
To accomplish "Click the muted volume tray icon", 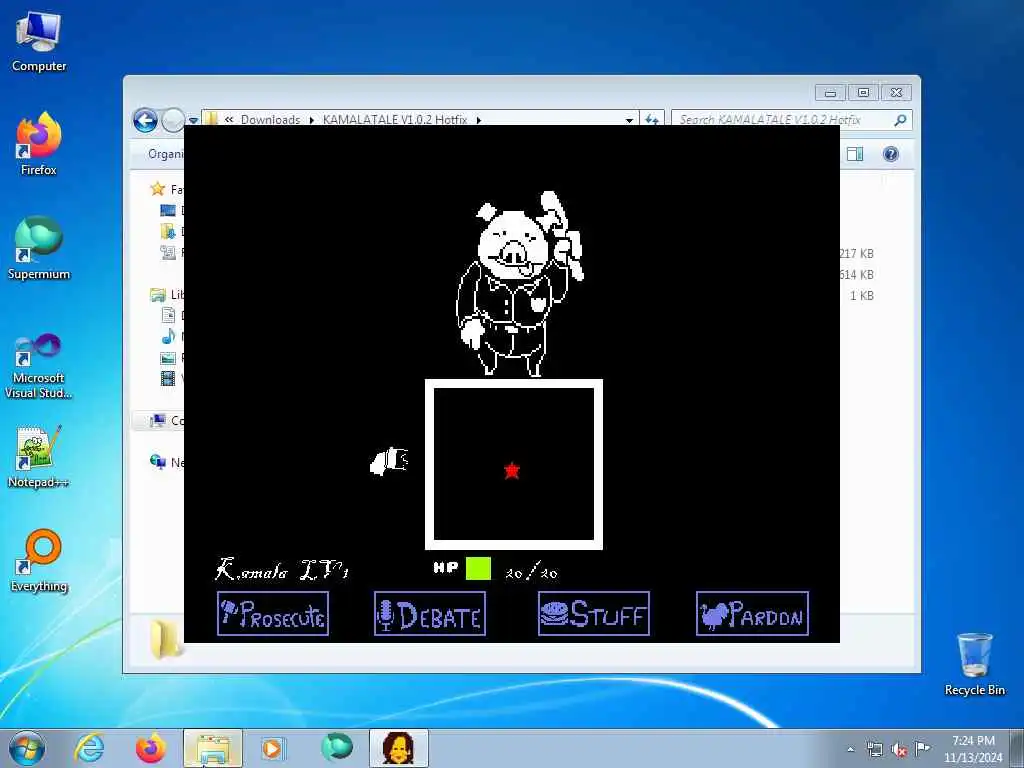I will pos(899,749).
